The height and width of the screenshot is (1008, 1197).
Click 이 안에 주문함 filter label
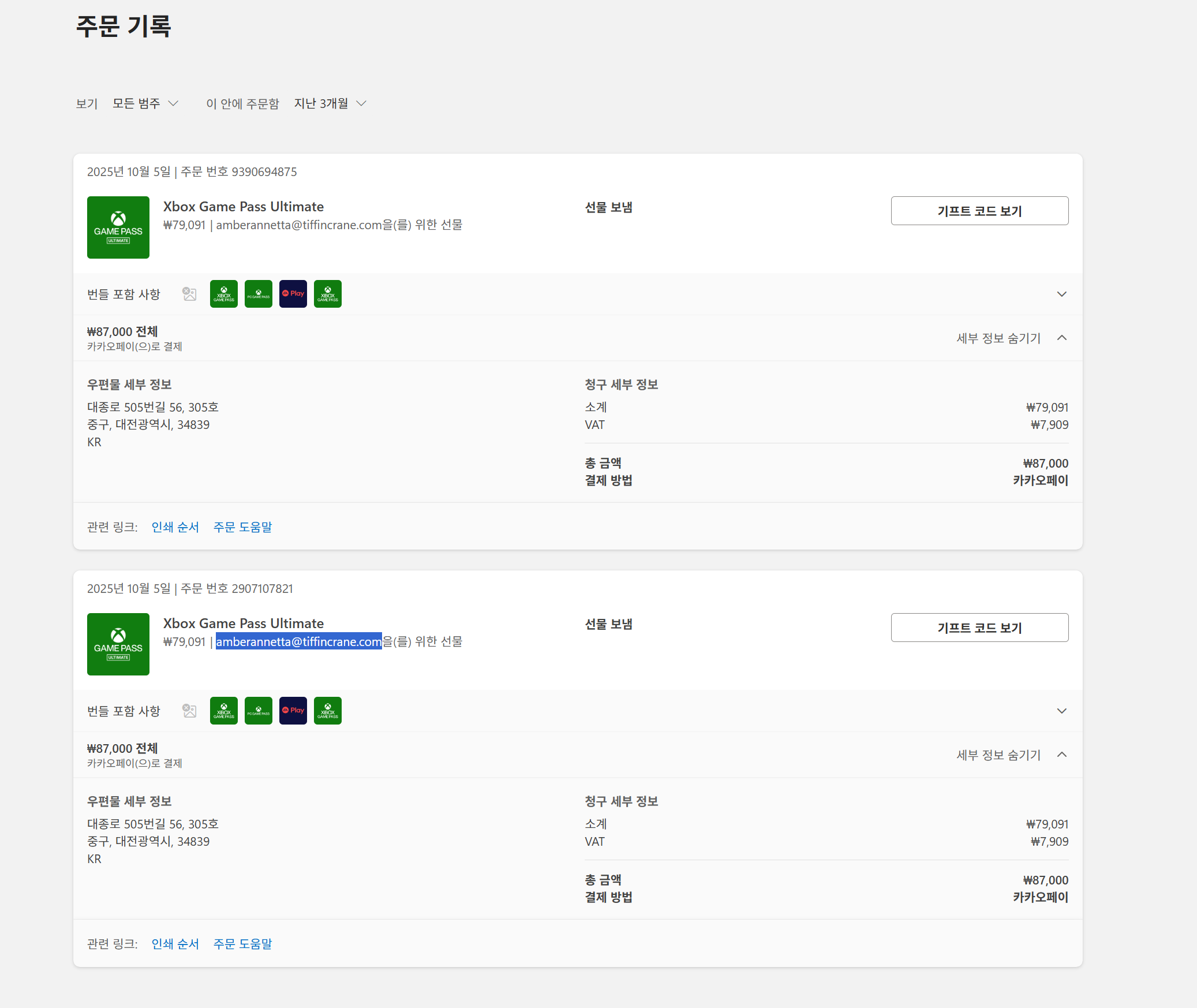point(242,103)
